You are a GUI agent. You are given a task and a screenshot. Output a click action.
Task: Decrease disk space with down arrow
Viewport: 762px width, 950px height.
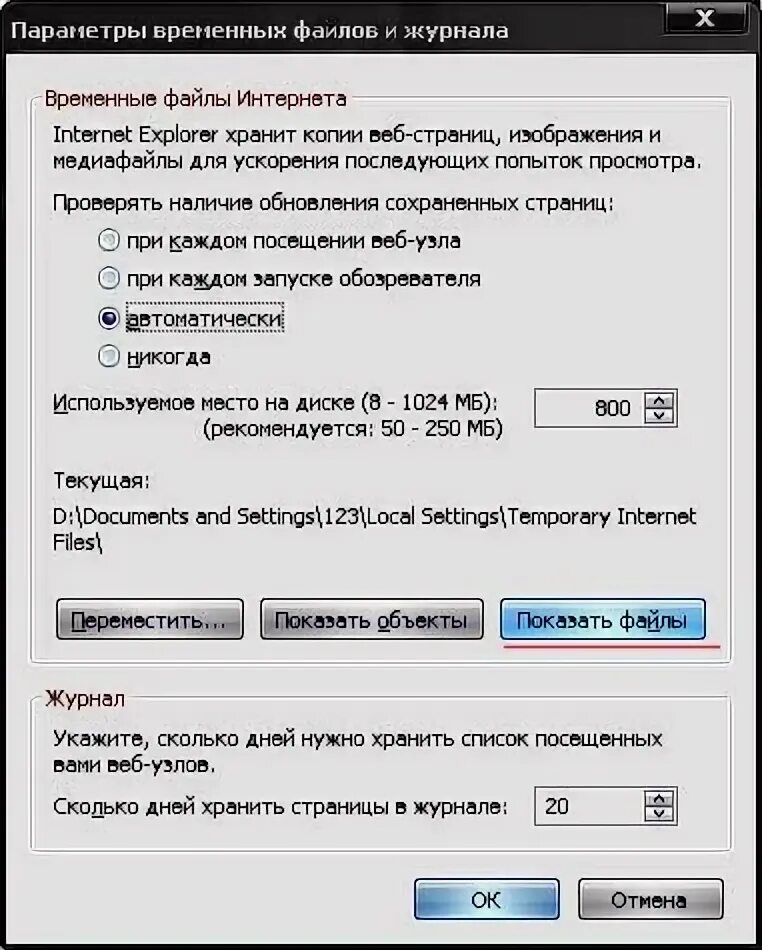(659, 416)
